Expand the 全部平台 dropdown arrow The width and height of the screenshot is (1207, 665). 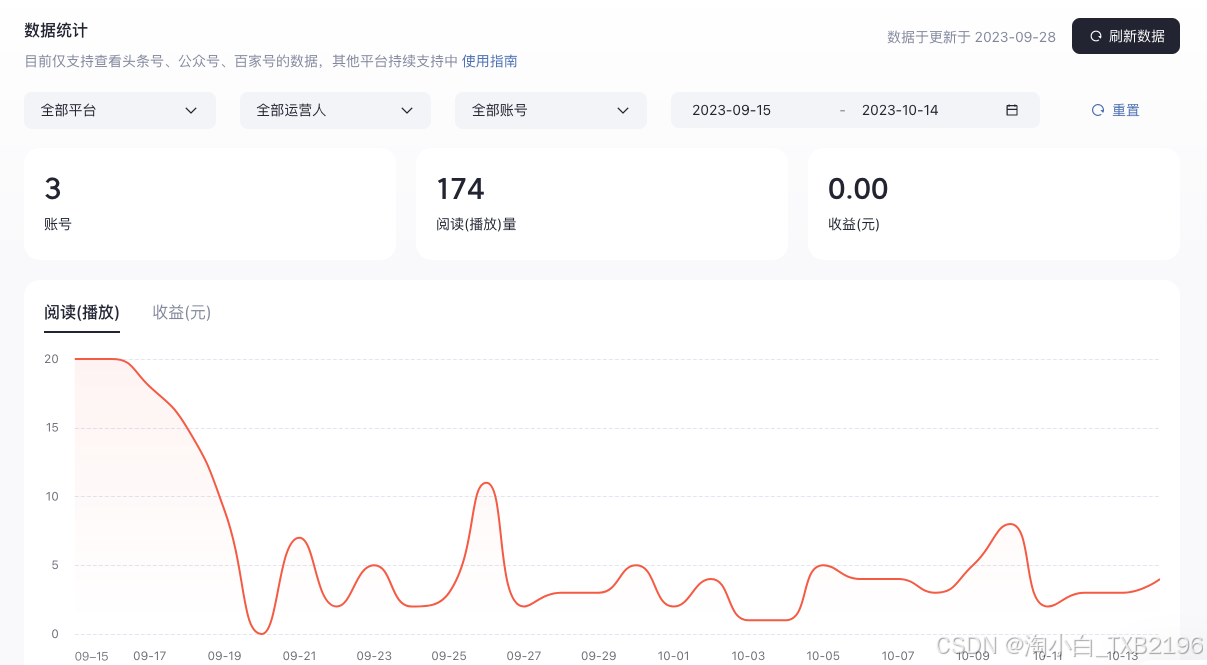(191, 110)
